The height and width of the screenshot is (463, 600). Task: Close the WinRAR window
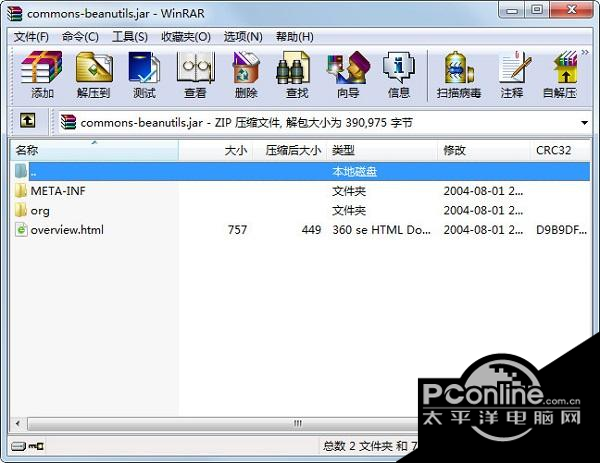(x=571, y=10)
